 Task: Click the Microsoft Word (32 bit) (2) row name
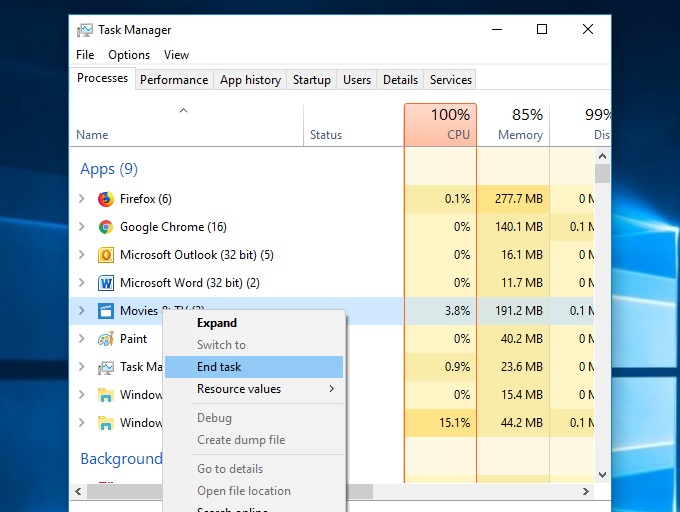[190, 283]
